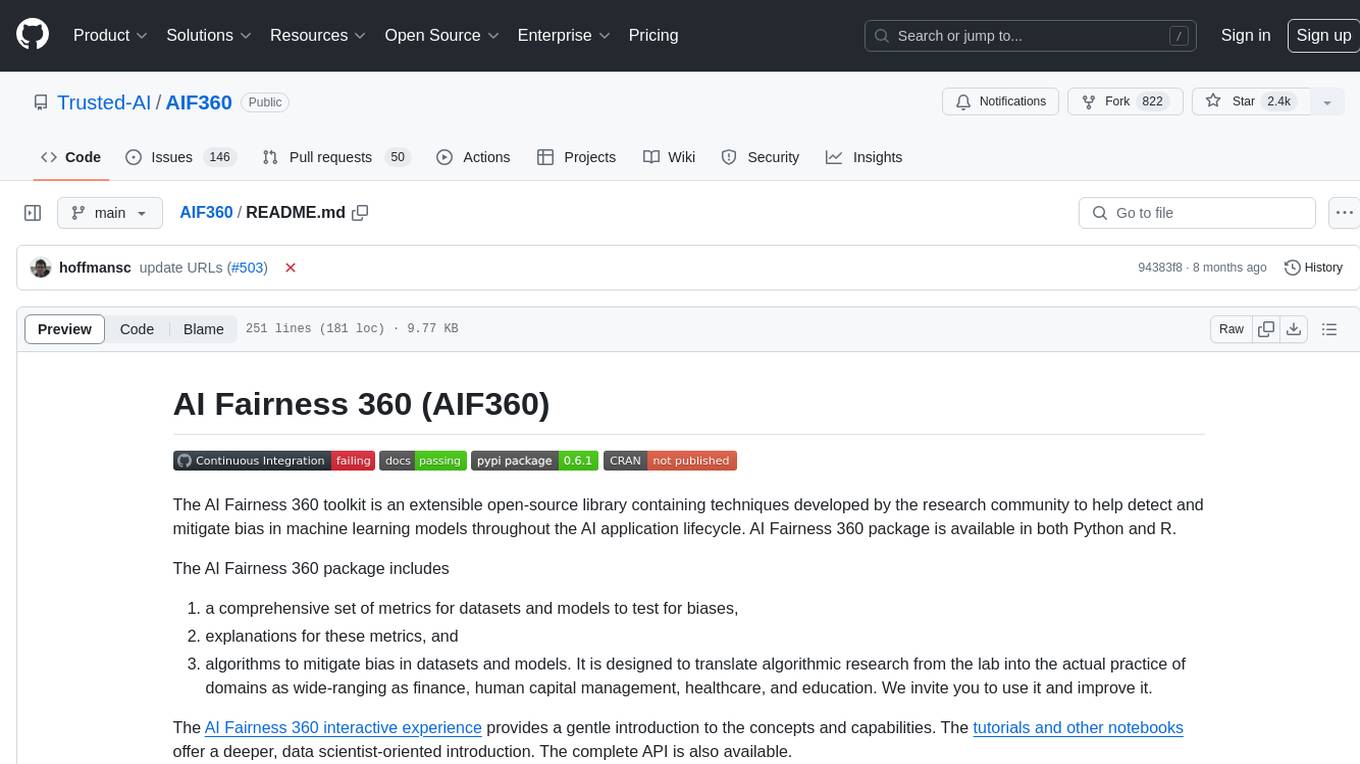Image resolution: width=1360 pixels, height=764 pixels.
Task: Open pull request #503 link
Action: click(x=248, y=268)
